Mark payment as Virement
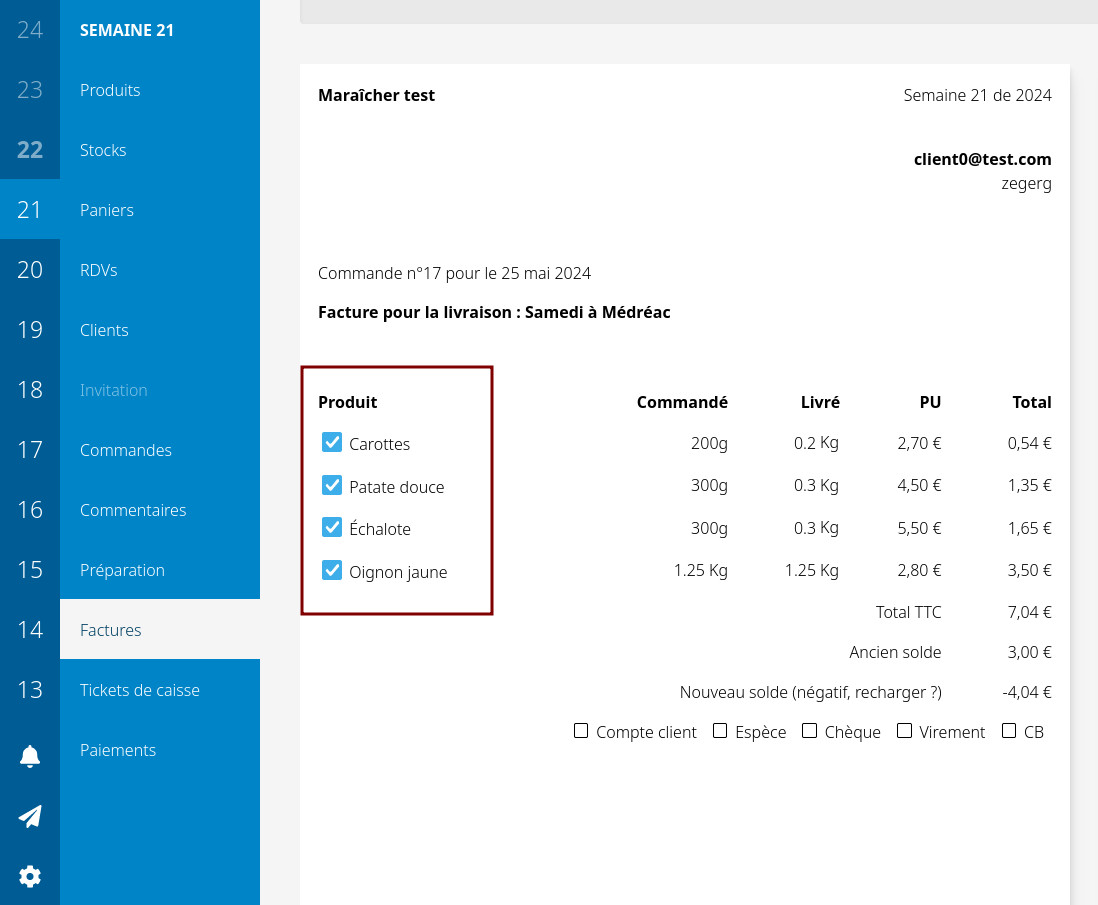The width and height of the screenshot is (1098, 905). pyautogui.click(x=904, y=731)
